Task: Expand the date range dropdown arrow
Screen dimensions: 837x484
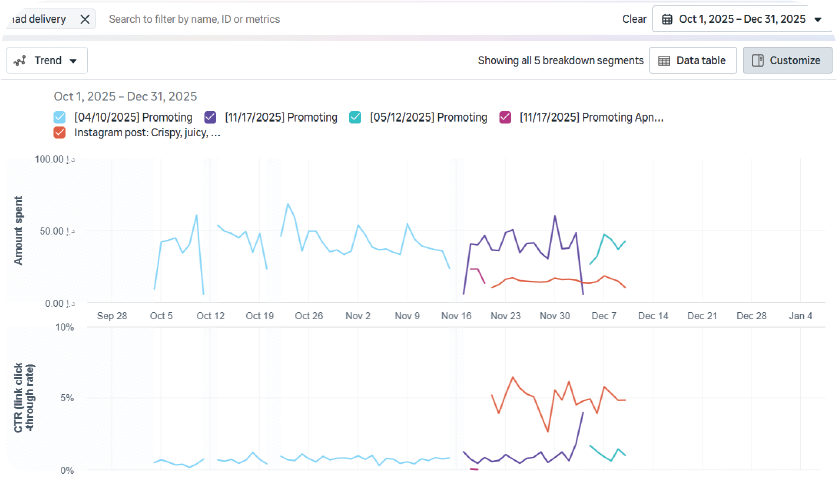Action: [817, 19]
